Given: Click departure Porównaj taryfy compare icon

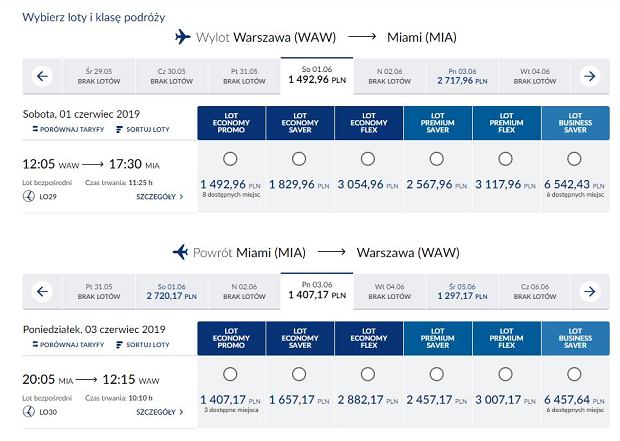Looking at the screenshot, I should click(x=35, y=129).
